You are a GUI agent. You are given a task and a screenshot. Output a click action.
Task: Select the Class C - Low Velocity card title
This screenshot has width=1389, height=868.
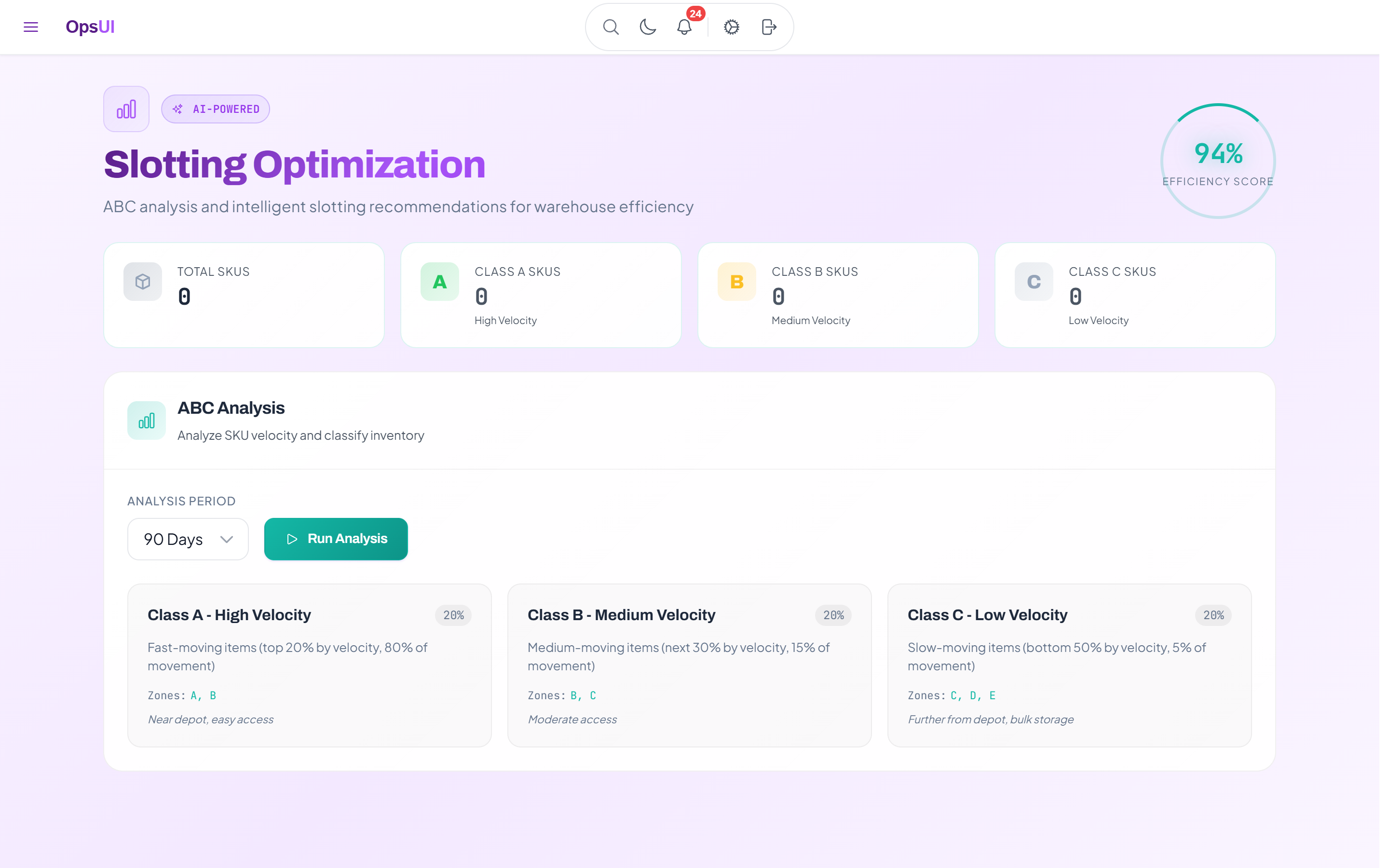coord(987,615)
